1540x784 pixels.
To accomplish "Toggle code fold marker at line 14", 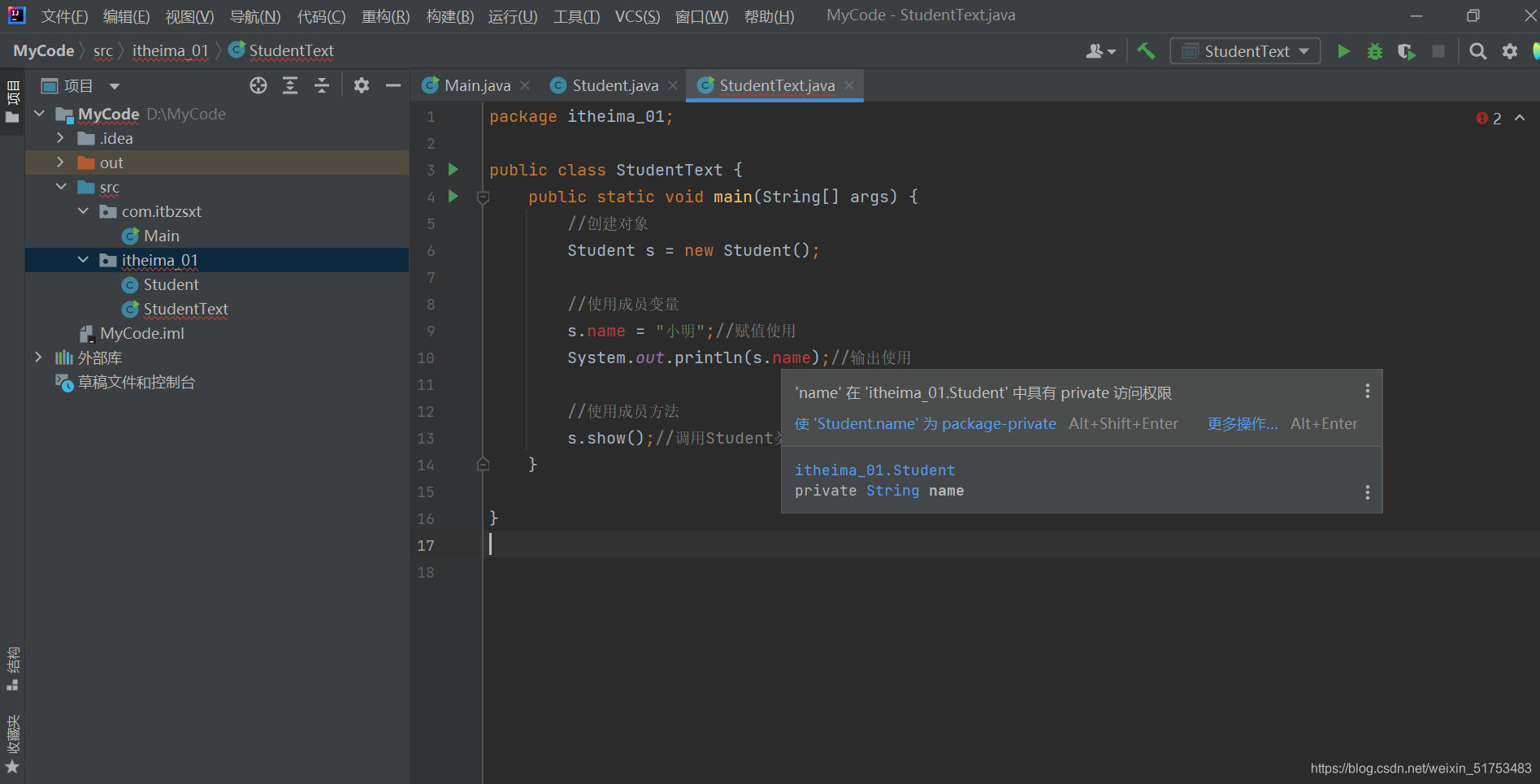I will pyautogui.click(x=483, y=465).
